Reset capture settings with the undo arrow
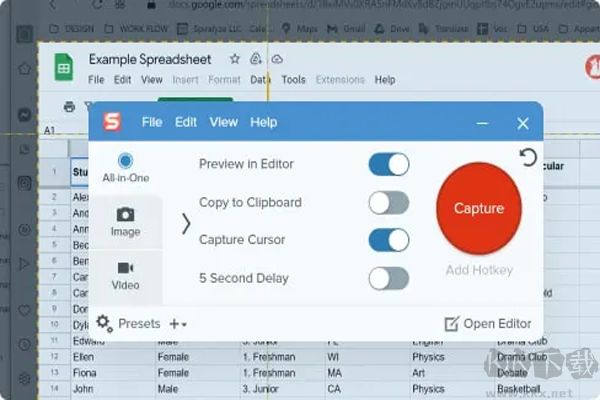Viewport: 600px width, 400px height. tap(528, 157)
